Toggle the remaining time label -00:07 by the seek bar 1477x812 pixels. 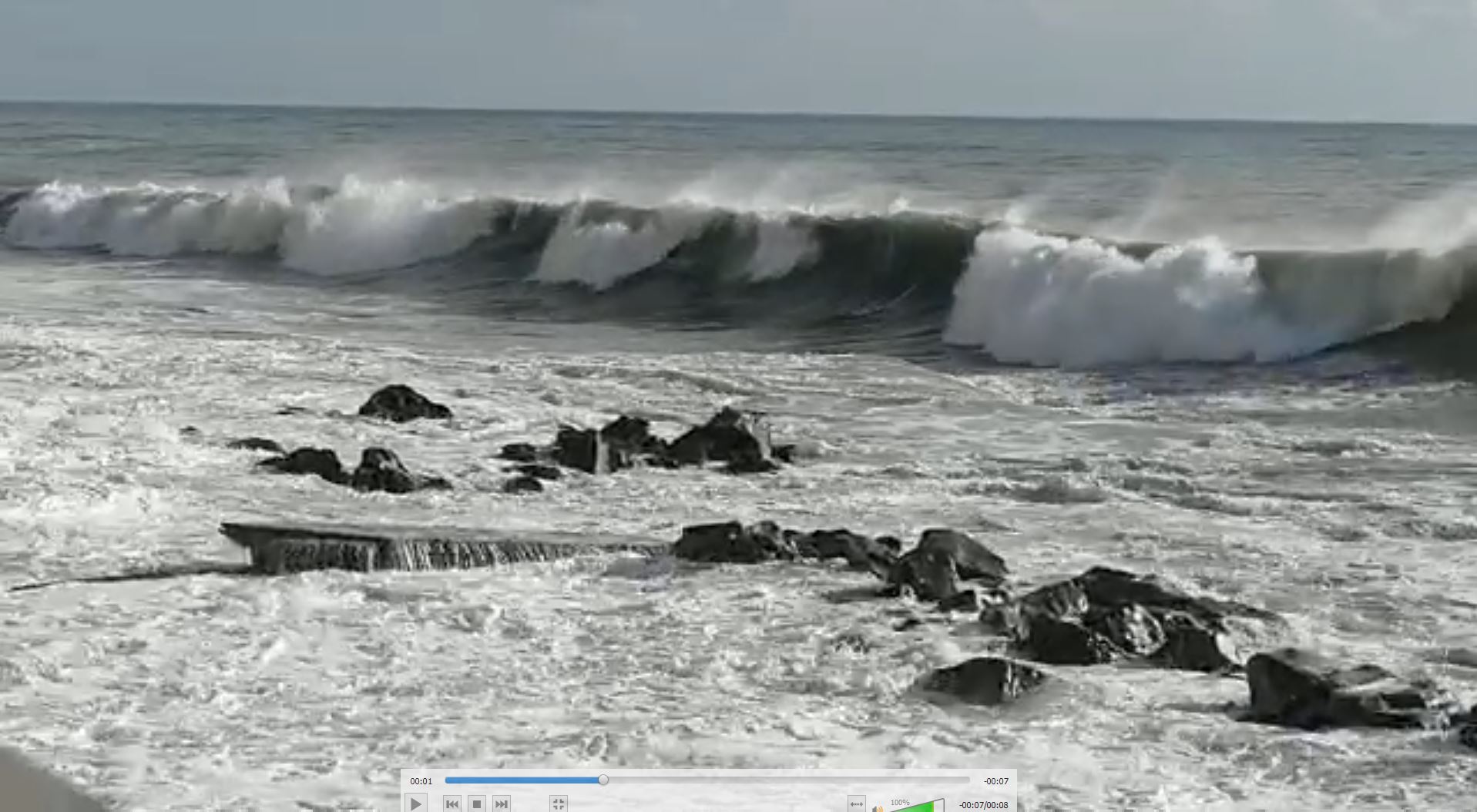click(995, 781)
